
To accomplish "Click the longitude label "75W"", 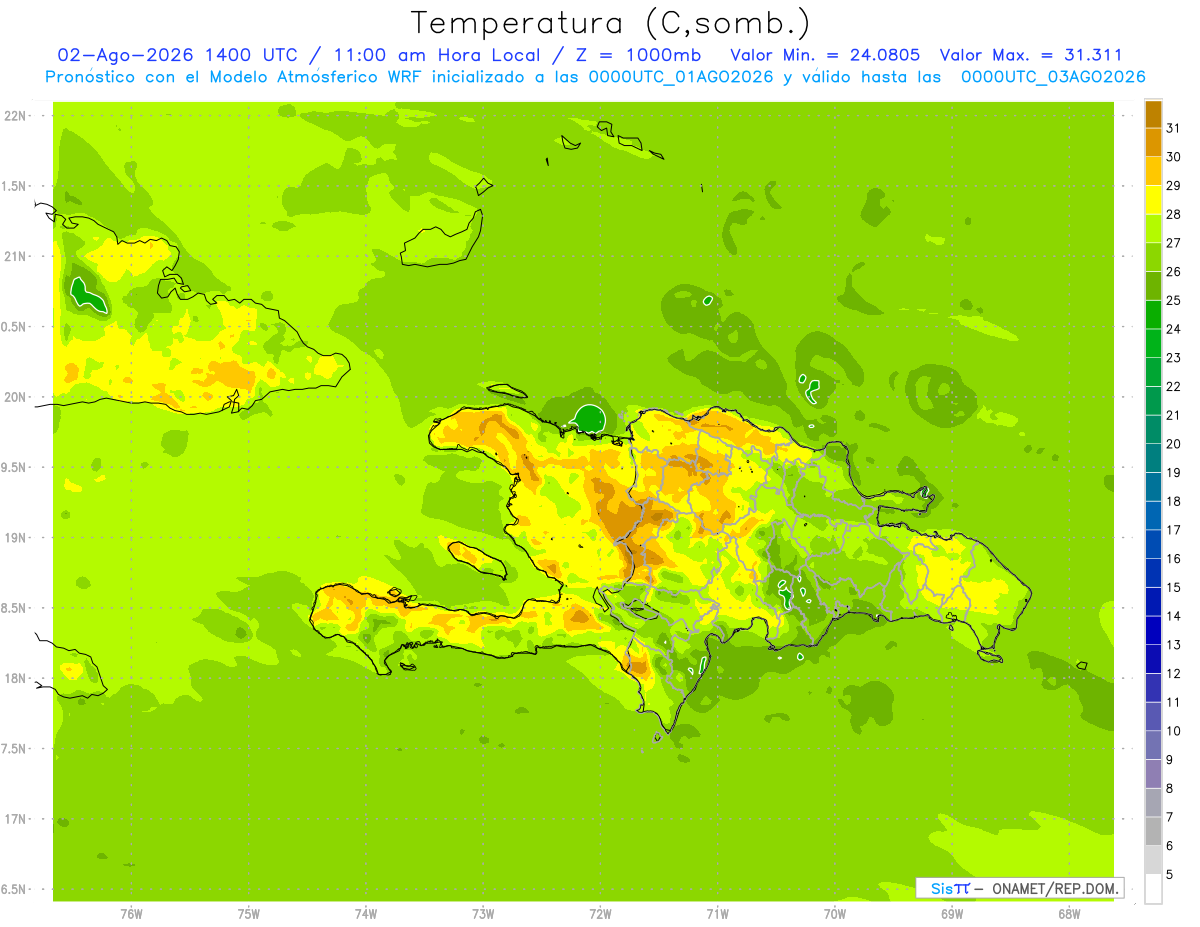I will [249, 914].
